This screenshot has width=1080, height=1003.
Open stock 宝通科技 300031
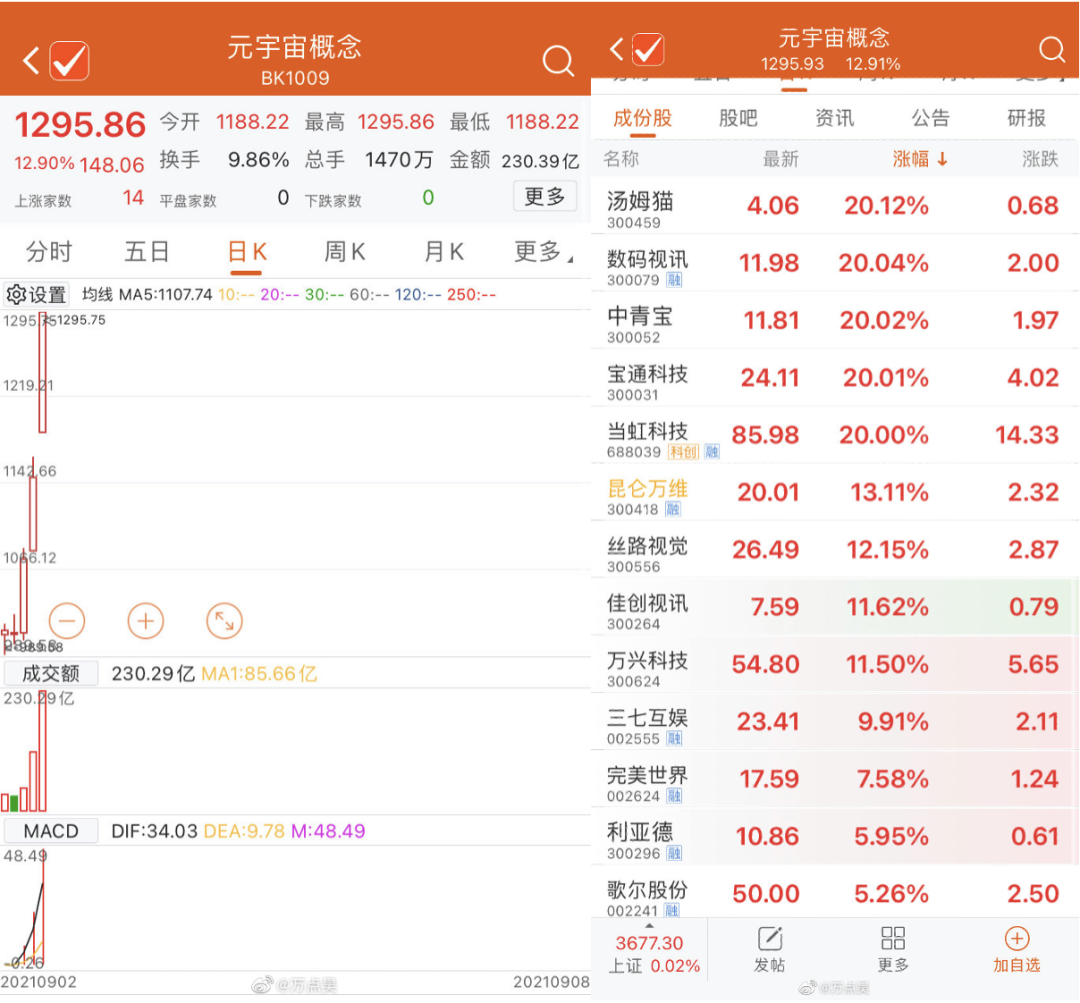(x=835, y=378)
